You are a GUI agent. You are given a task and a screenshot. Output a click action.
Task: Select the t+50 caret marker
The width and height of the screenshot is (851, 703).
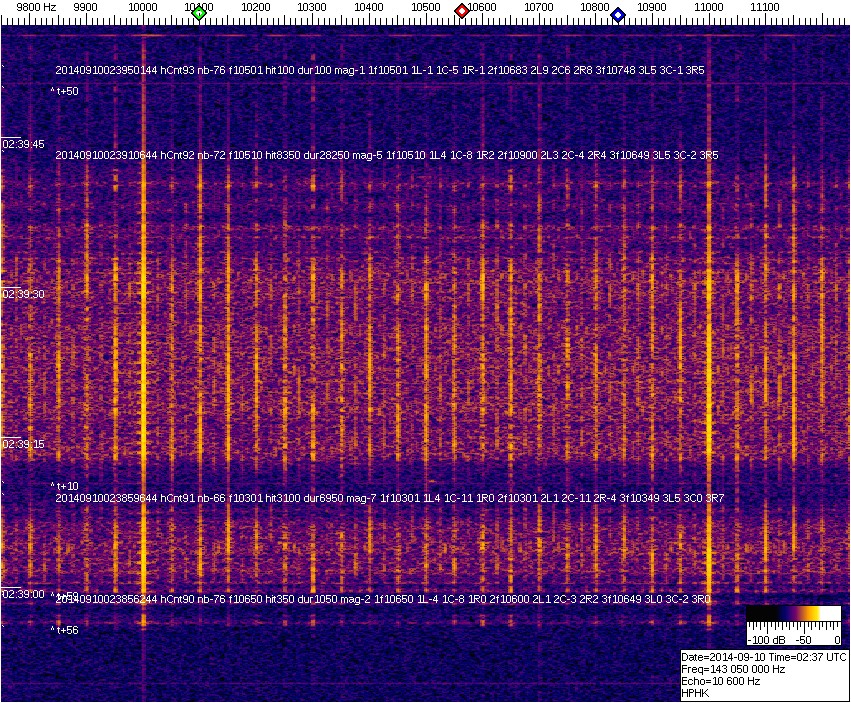(x=65, y=91)
